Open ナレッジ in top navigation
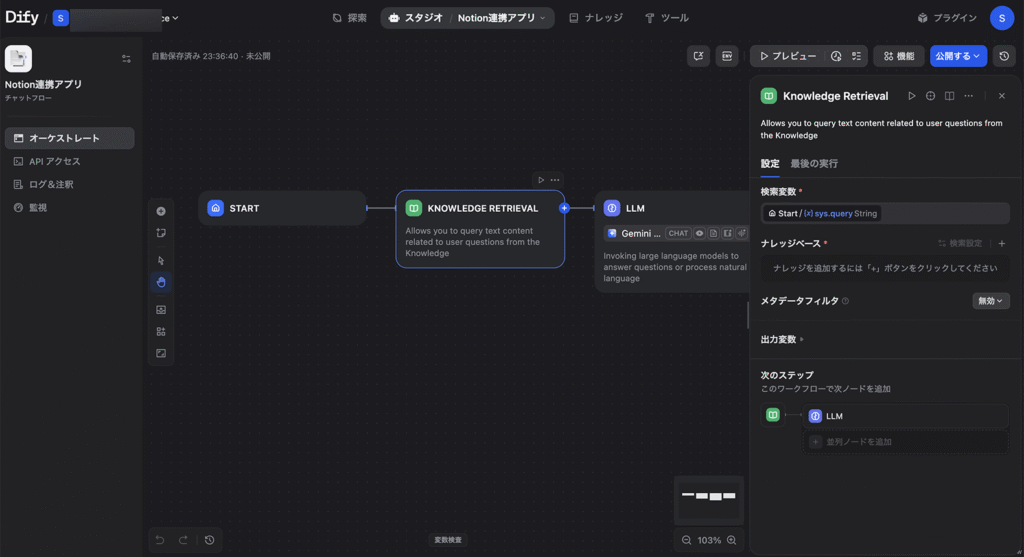The image size is (1024, 557). 595,18
